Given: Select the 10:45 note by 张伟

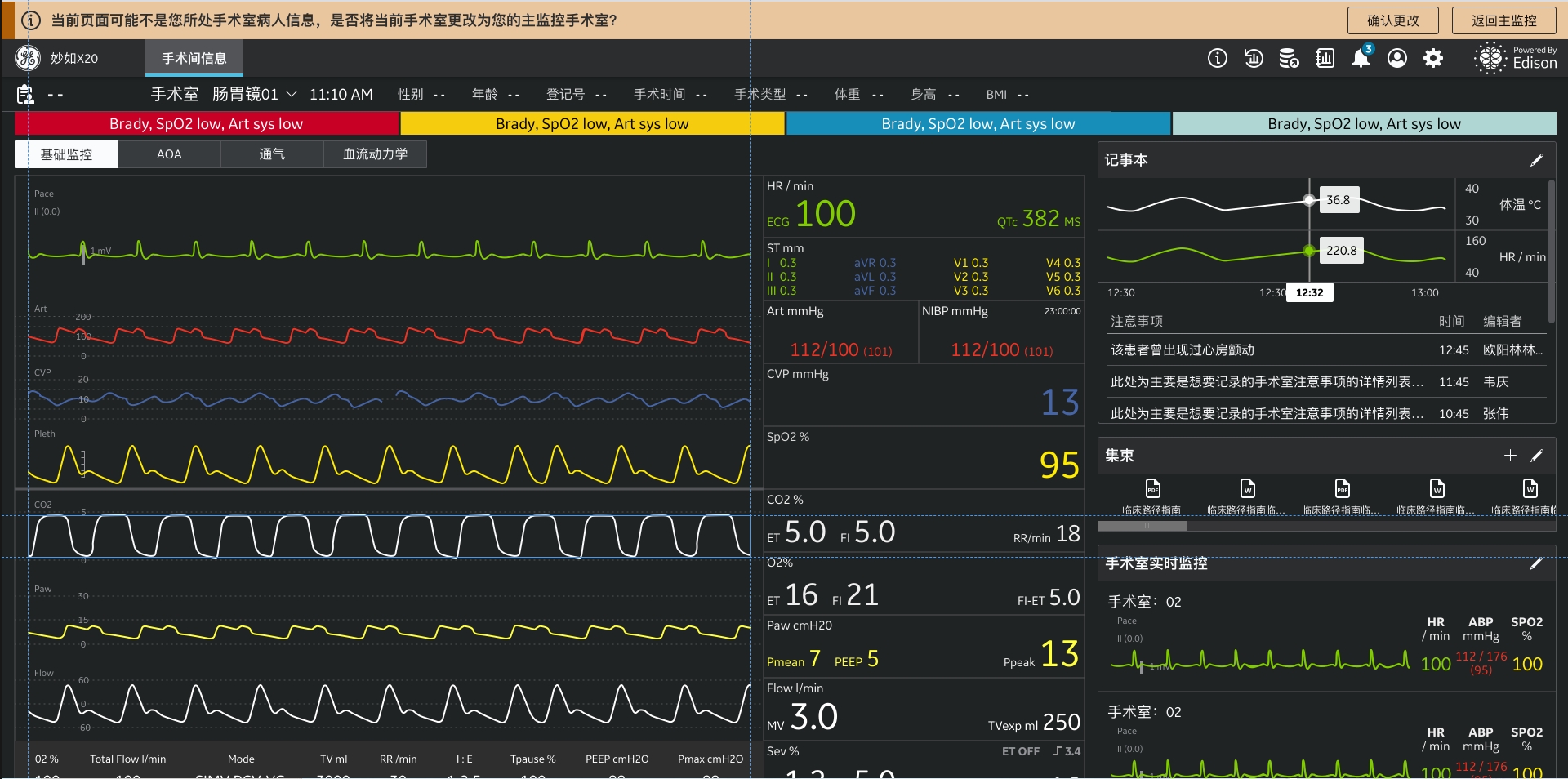Looking at the screenshot, I should click(x=1326, y=414).
